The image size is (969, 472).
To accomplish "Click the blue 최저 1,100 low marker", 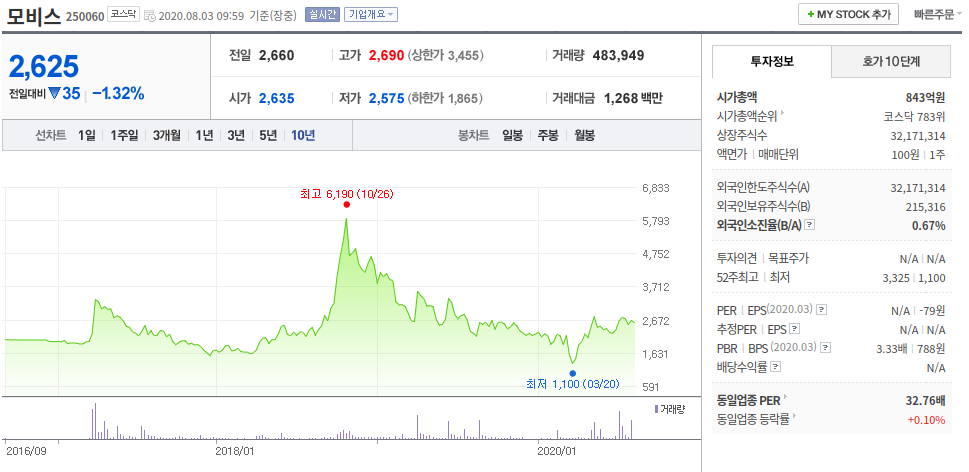I will pos(573,373).
